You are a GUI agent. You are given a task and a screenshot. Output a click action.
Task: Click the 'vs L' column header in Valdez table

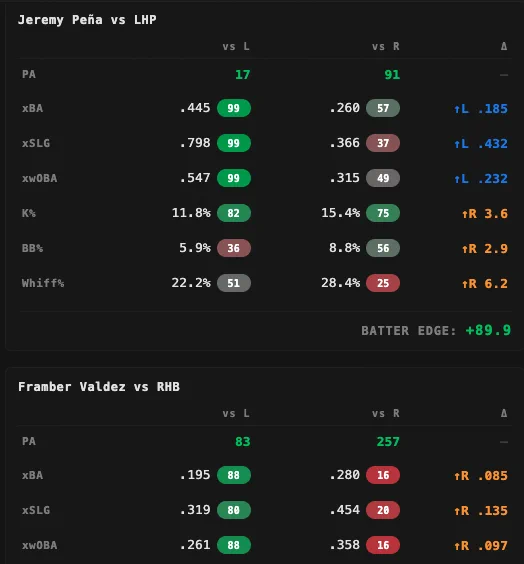236,413
